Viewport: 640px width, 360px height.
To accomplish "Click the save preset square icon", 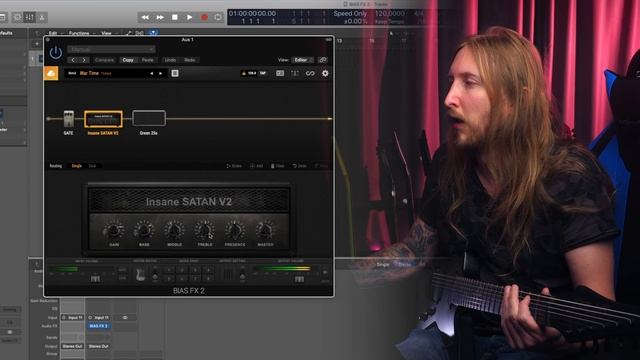I will click(175, 73).
